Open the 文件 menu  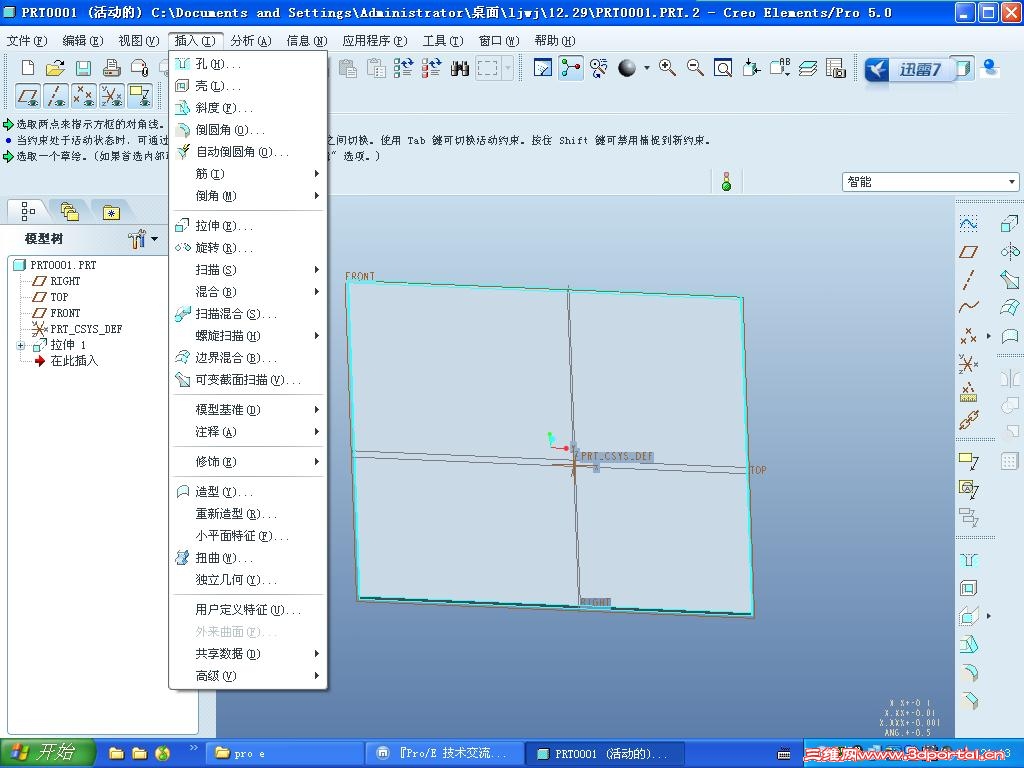pyautogui.click(x=27, y=40)
